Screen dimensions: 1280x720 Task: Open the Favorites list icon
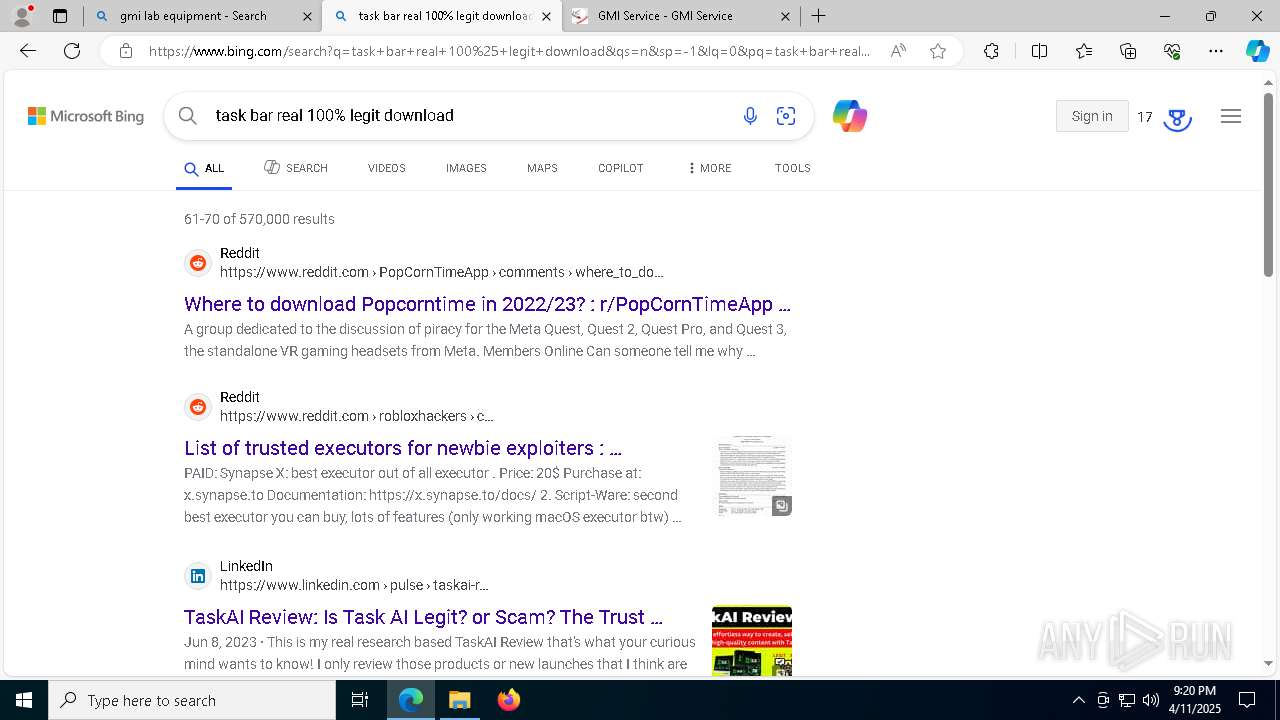coord(1084,51)
